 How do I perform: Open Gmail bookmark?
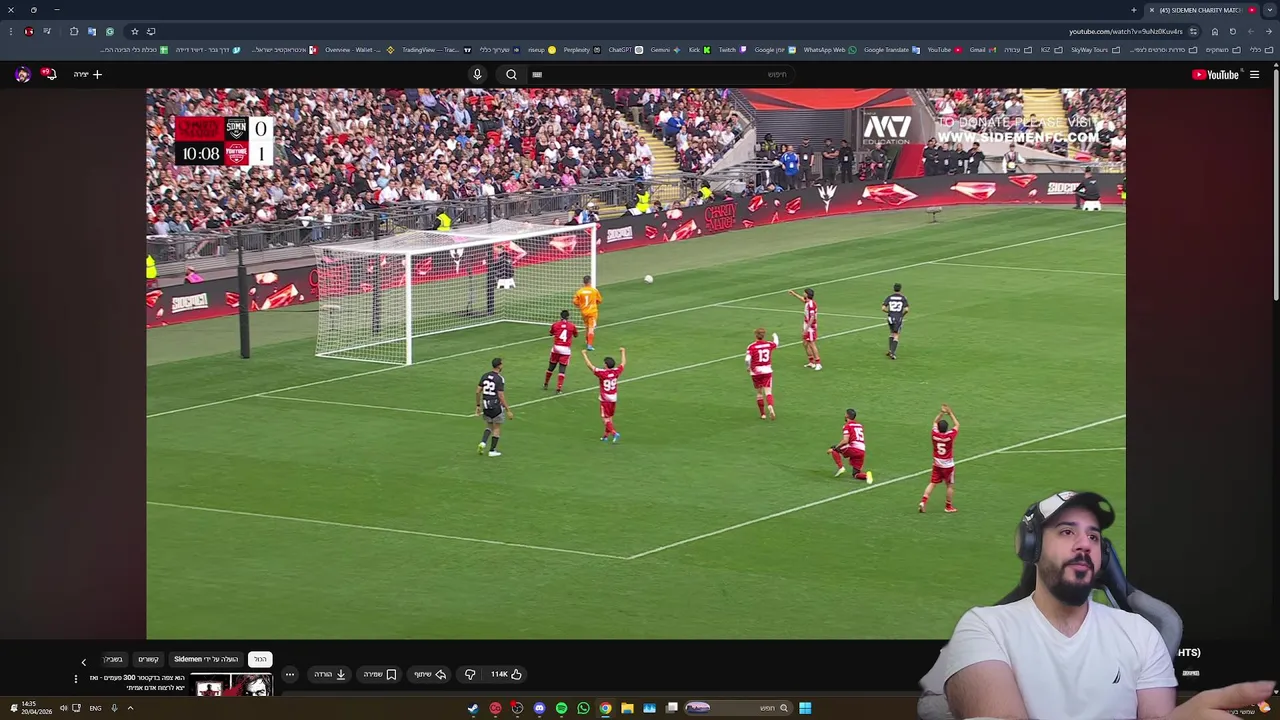(982, 49)
